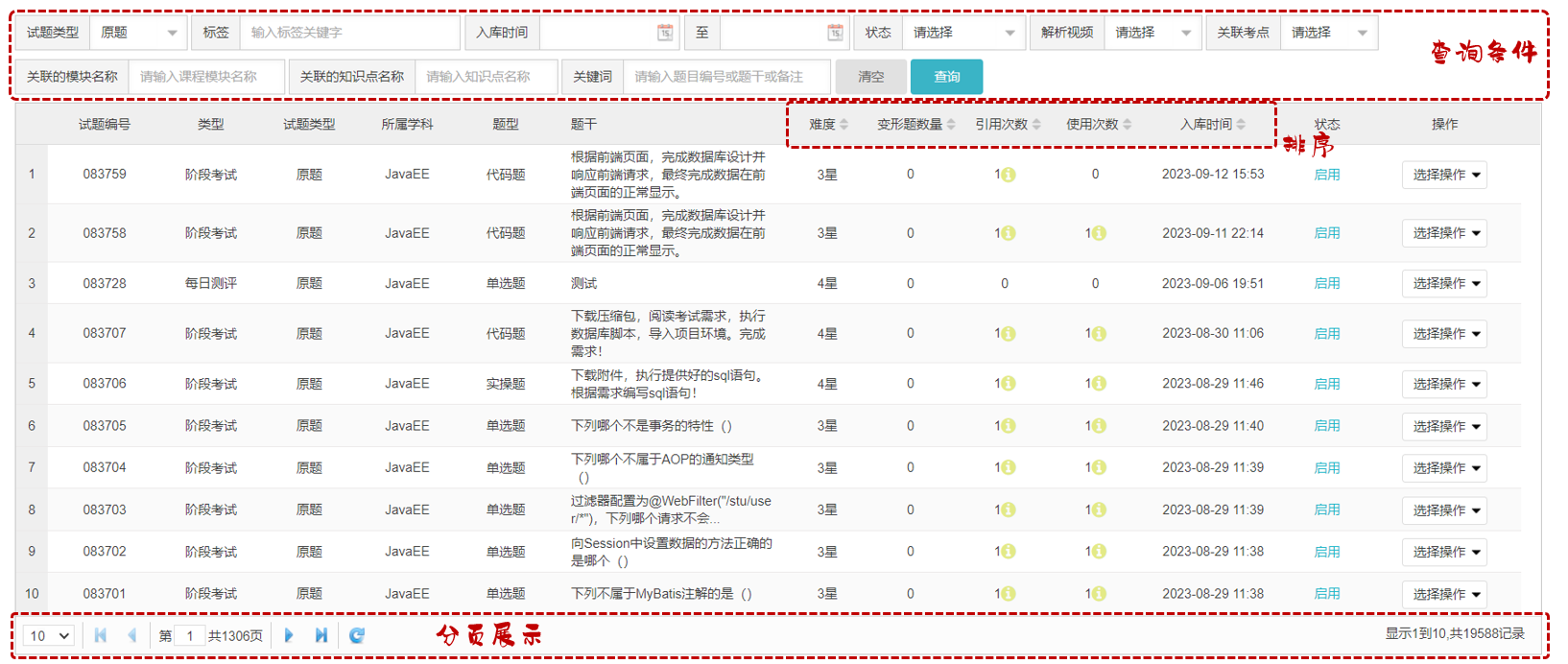Screen dimensions: 1568x664
Task: Click the 清空 clear button
Action: 871,77
